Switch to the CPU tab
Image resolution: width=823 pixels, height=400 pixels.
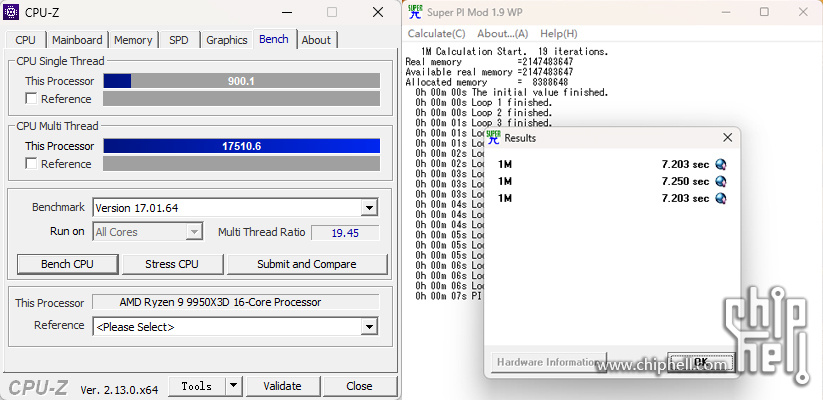(x=26, y=40)
